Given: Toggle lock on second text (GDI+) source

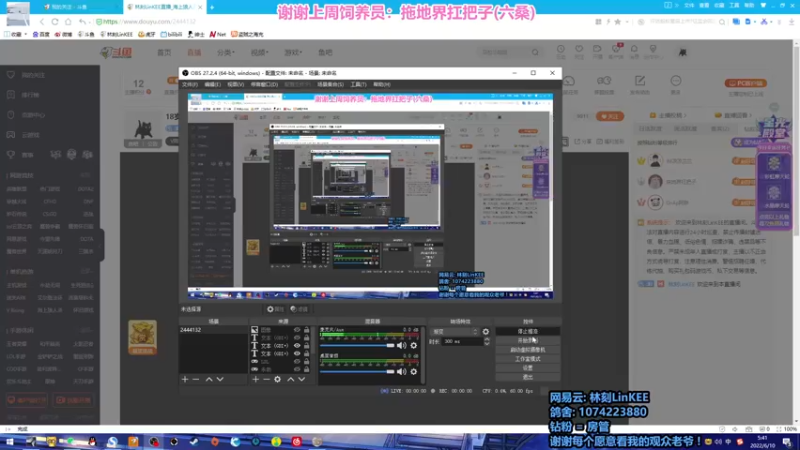Looking at the screenshot, I should [307, 345].
